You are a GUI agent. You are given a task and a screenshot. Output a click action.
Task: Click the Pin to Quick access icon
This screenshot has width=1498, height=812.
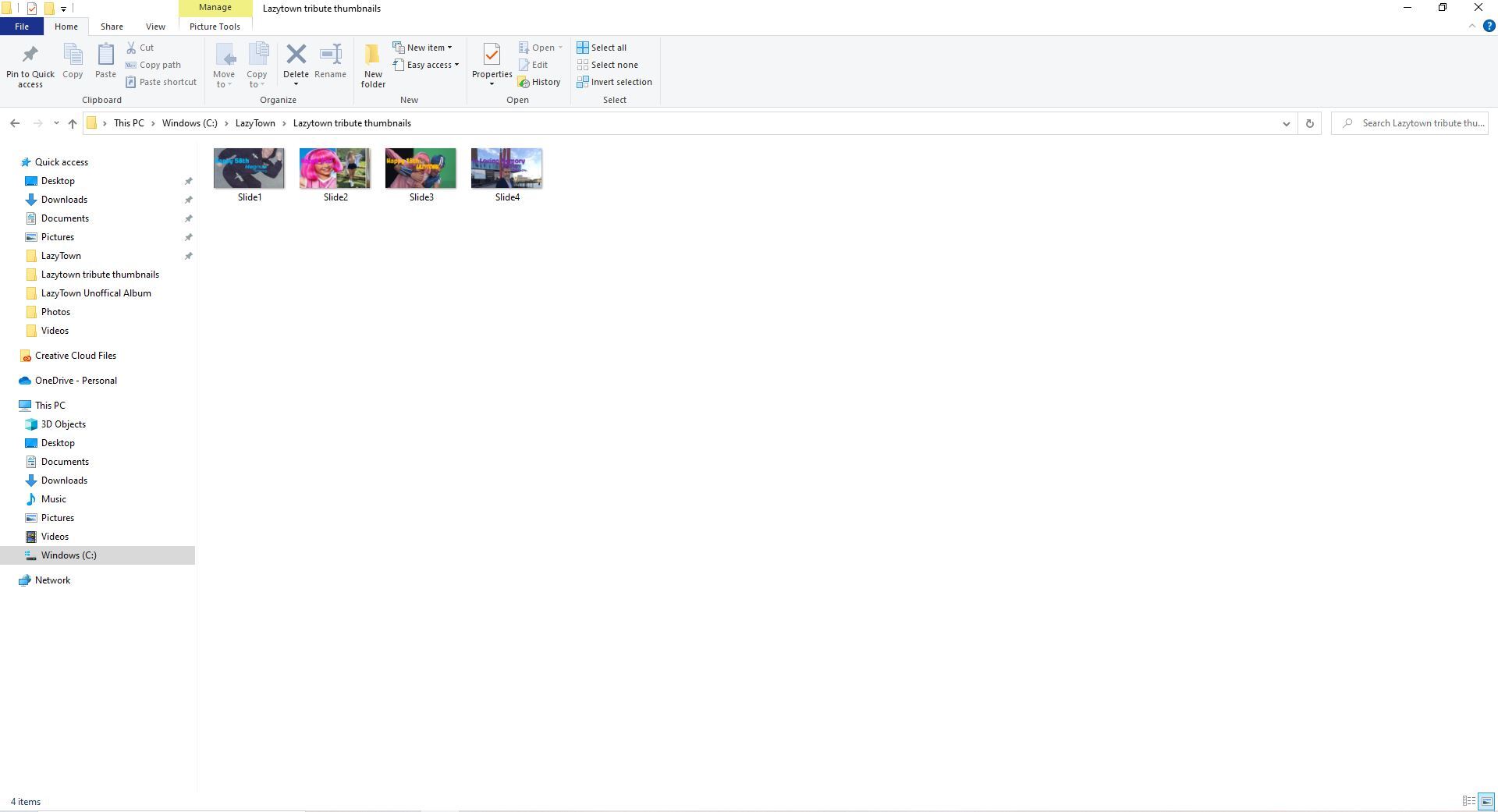coord(30,55)
